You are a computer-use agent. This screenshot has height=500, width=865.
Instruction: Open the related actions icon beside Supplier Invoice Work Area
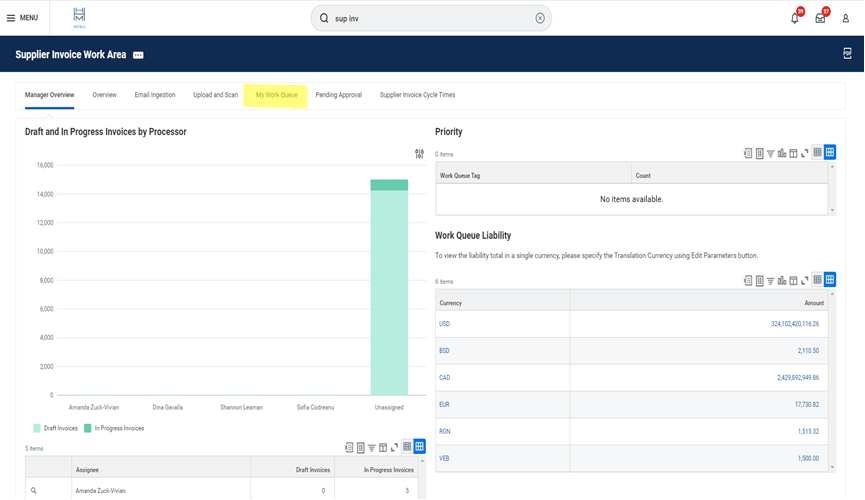pos(138,55)
